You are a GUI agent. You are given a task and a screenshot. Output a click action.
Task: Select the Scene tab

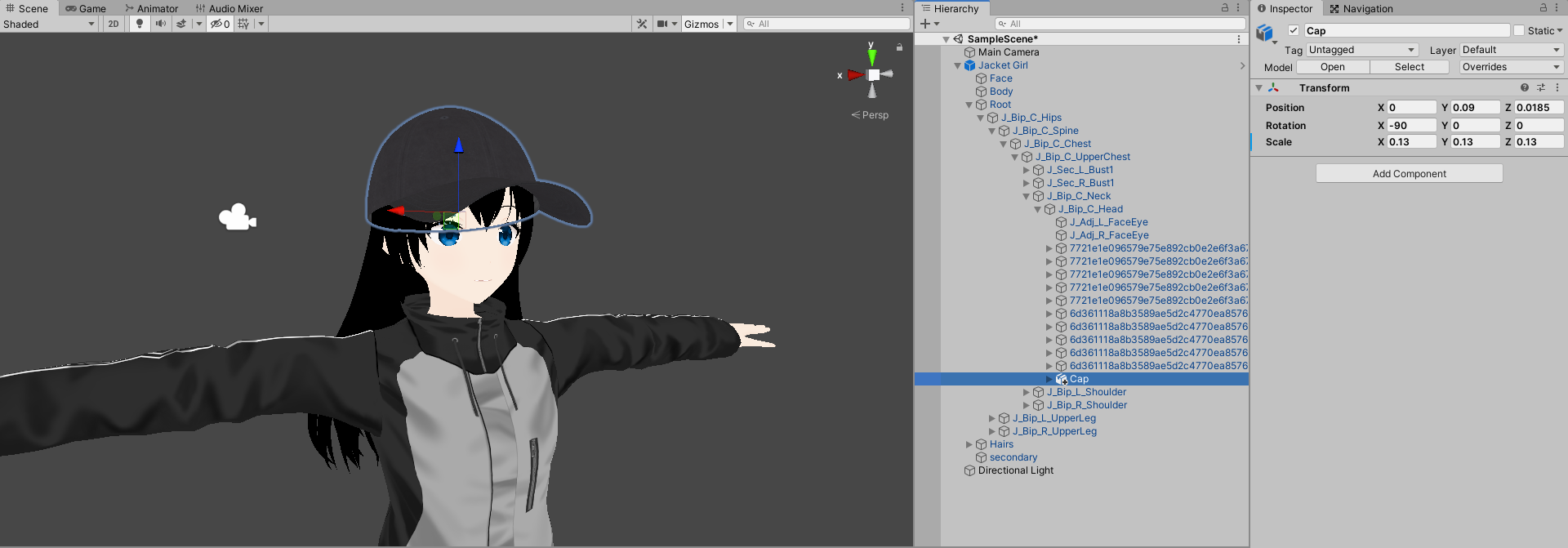(27, 8)
